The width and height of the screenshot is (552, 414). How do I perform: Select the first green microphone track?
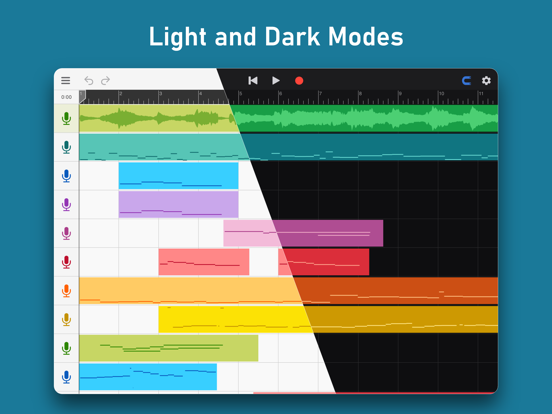(x=67, y=119)
